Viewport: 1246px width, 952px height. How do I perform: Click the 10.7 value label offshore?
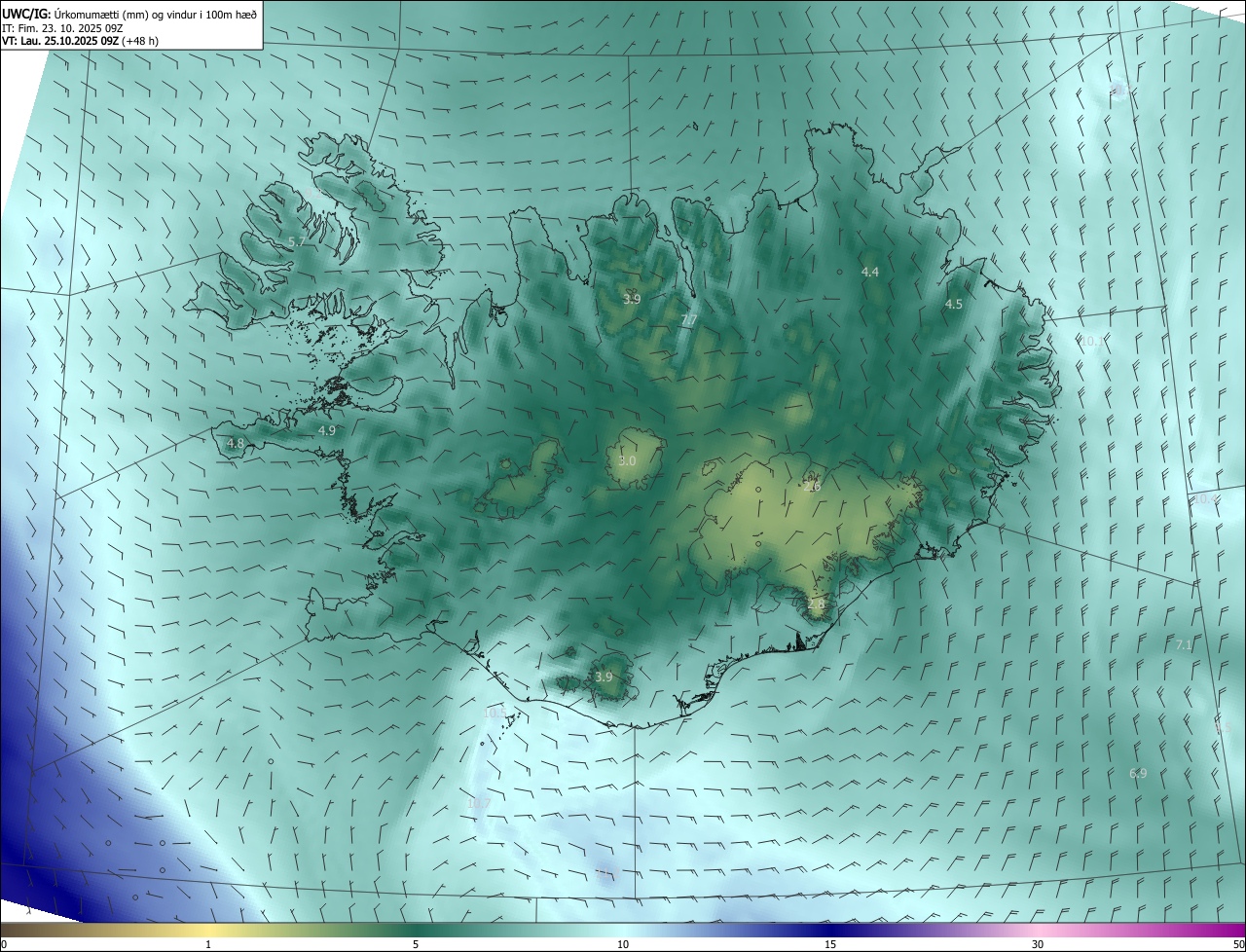click(479, 803)
